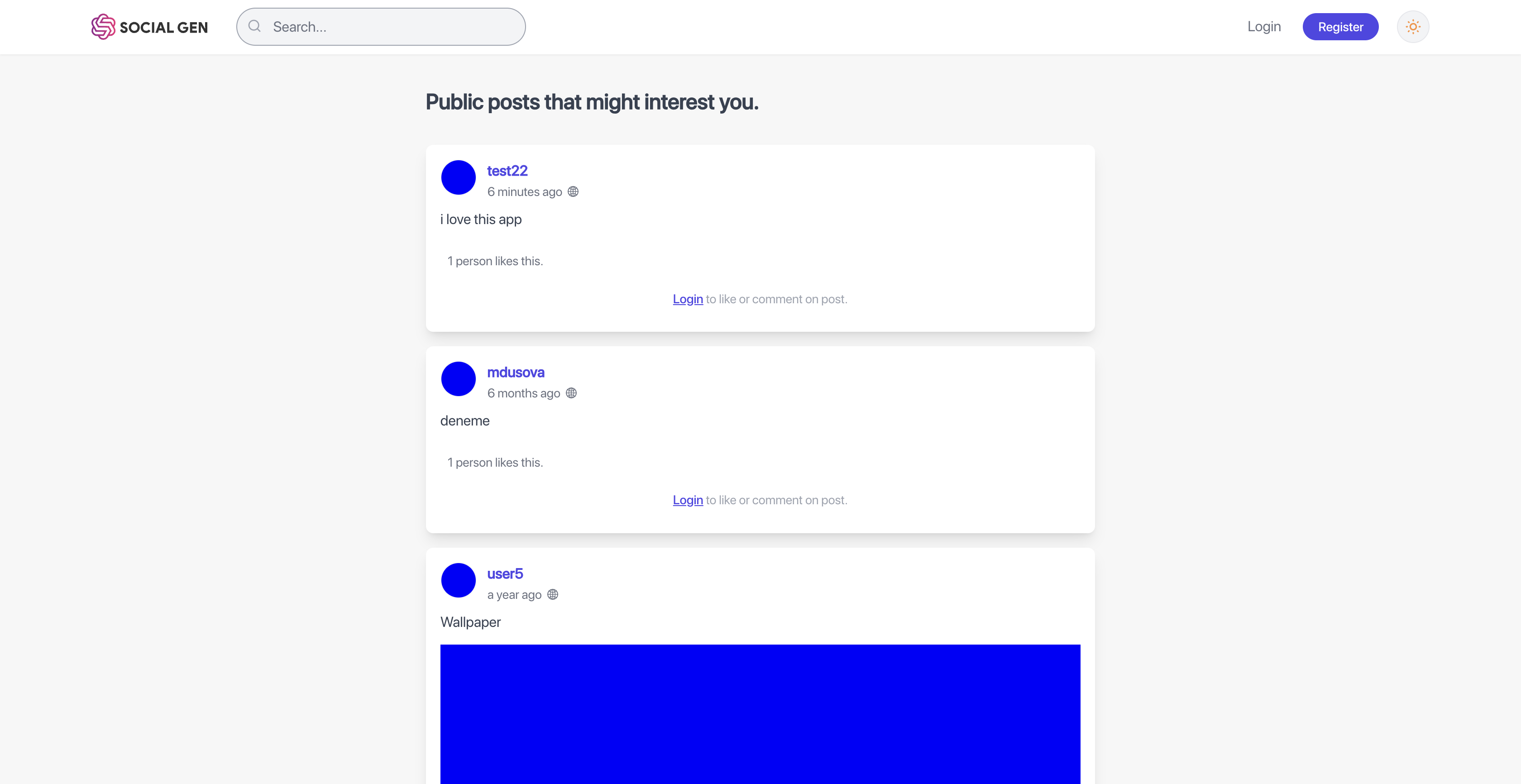
Task: Open user test22's profile
Action: (507, 171)
